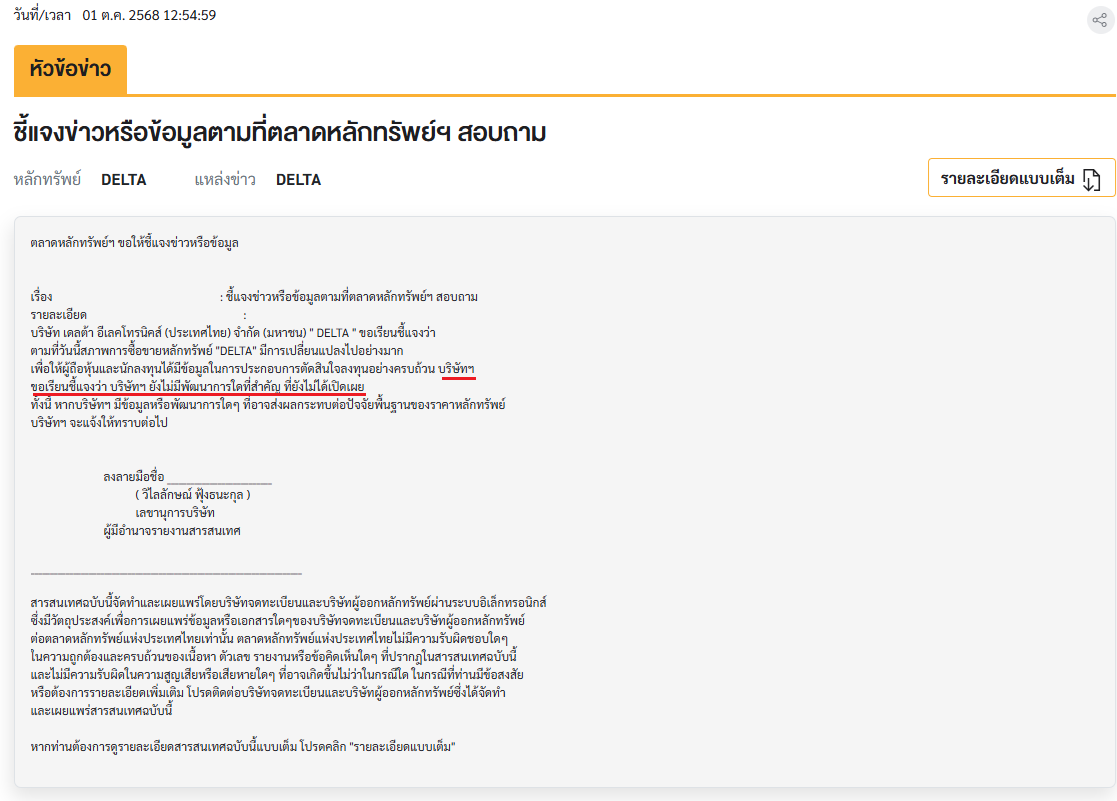This screenshot has width=1117, height=801.
Task: Click the แหล่งข่าว label
Action: click(x=225, y=180)
